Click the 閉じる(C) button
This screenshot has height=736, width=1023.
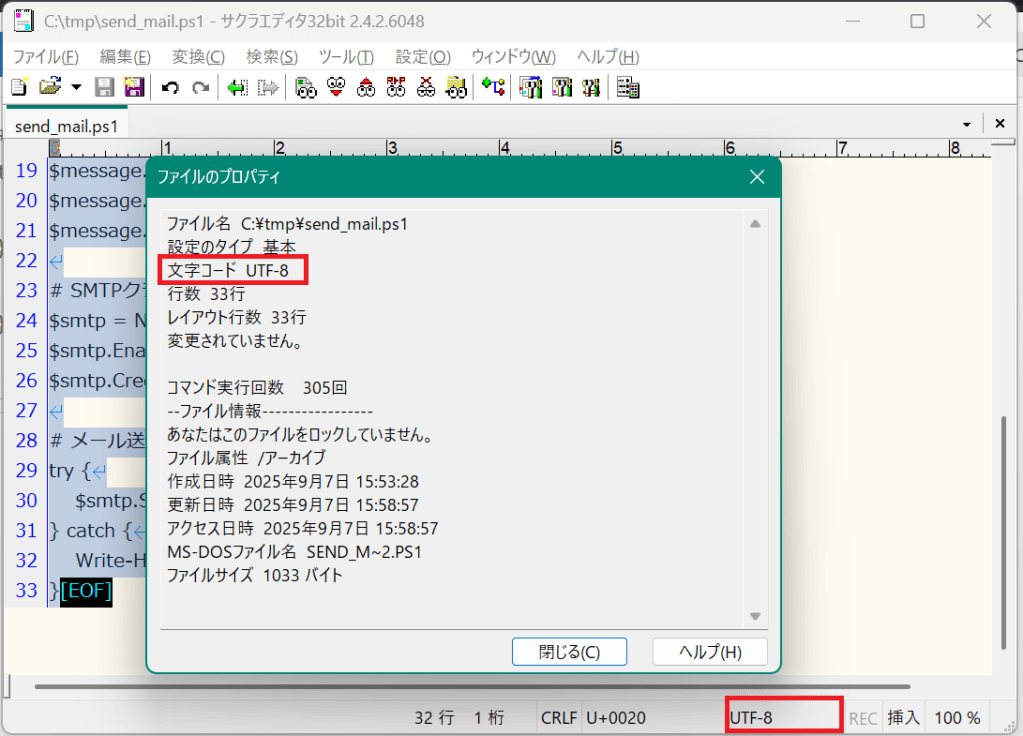(x=569, y=652)
